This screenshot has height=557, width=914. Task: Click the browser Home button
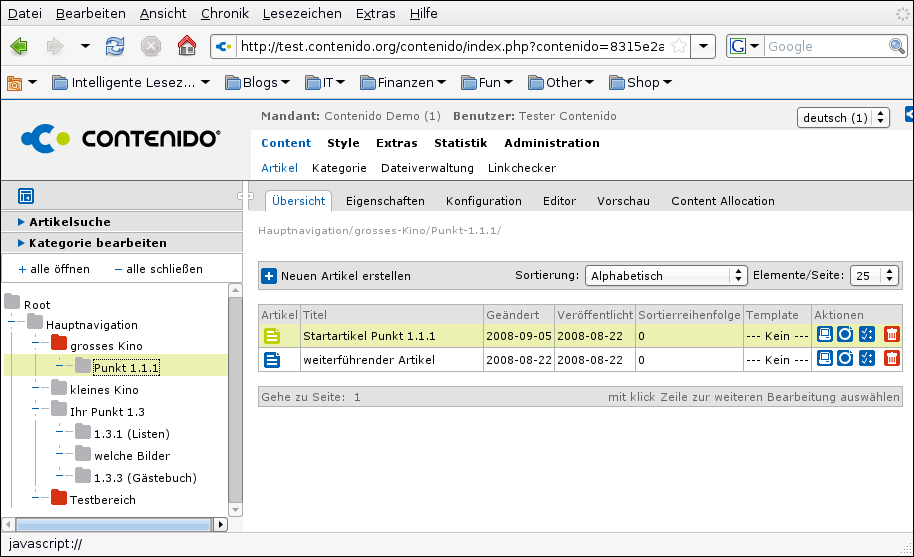click(186, 46)
